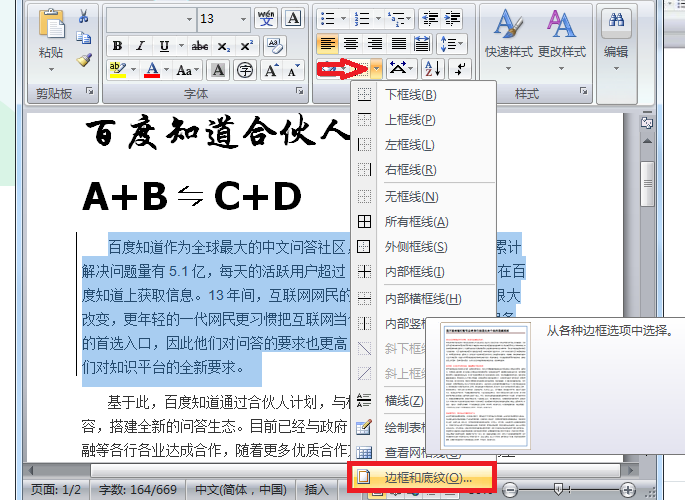Toggle superscript x² formatting
Screen dimensions: 685x500
coord(246,46)
